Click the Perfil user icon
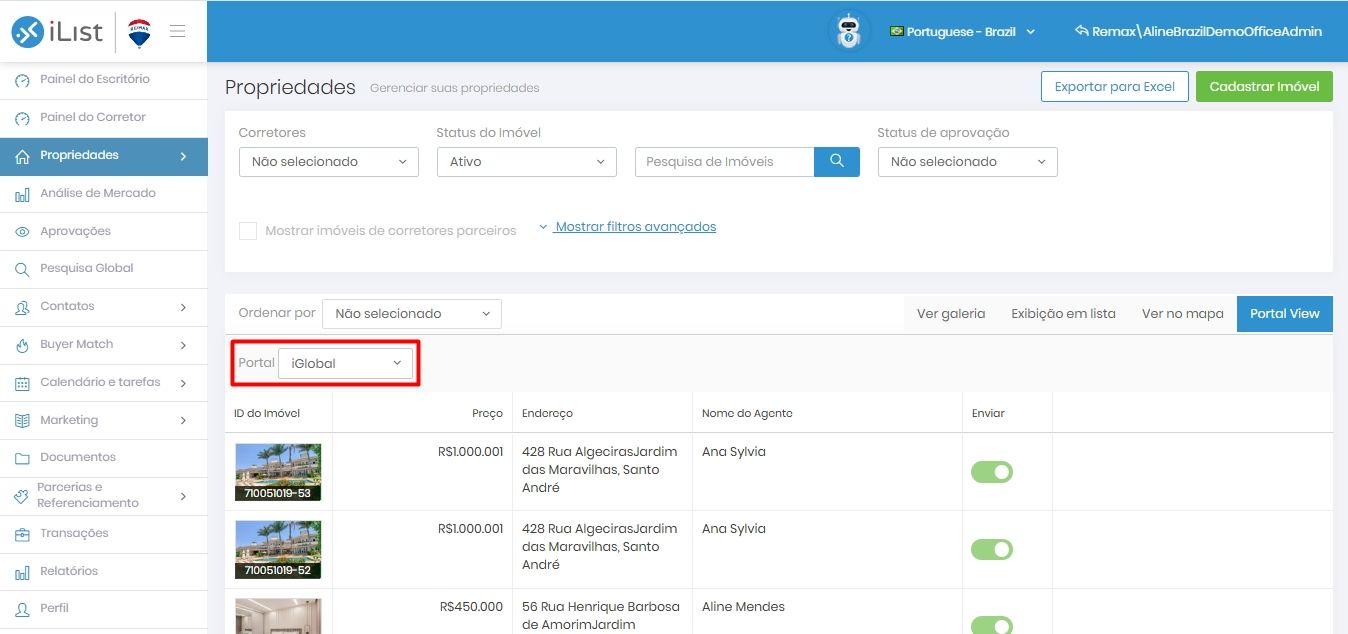This screenshot has height=634, width=1348. pyautogui.click(x=22, y=609)
